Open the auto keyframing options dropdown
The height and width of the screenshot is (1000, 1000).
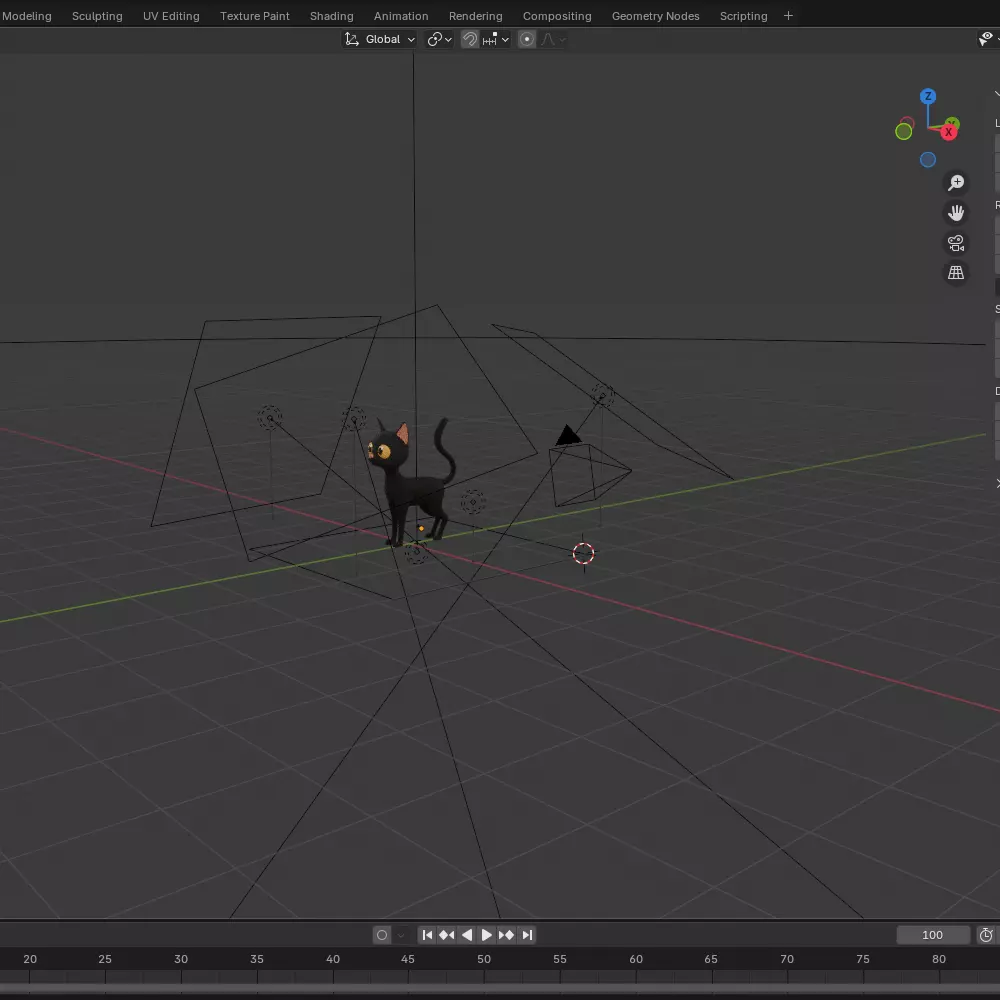click(401, 935)
